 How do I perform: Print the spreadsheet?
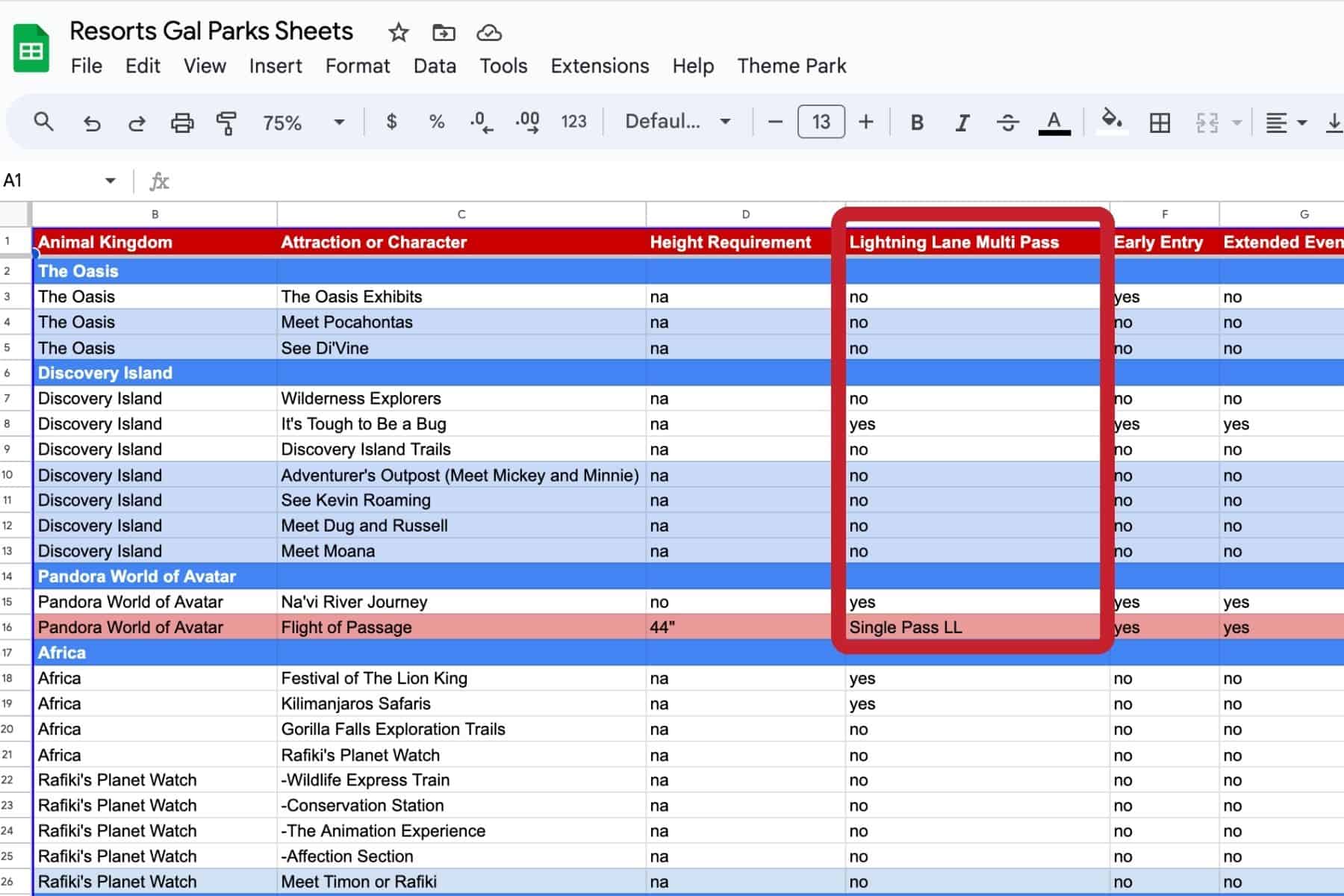coord(182,122)
